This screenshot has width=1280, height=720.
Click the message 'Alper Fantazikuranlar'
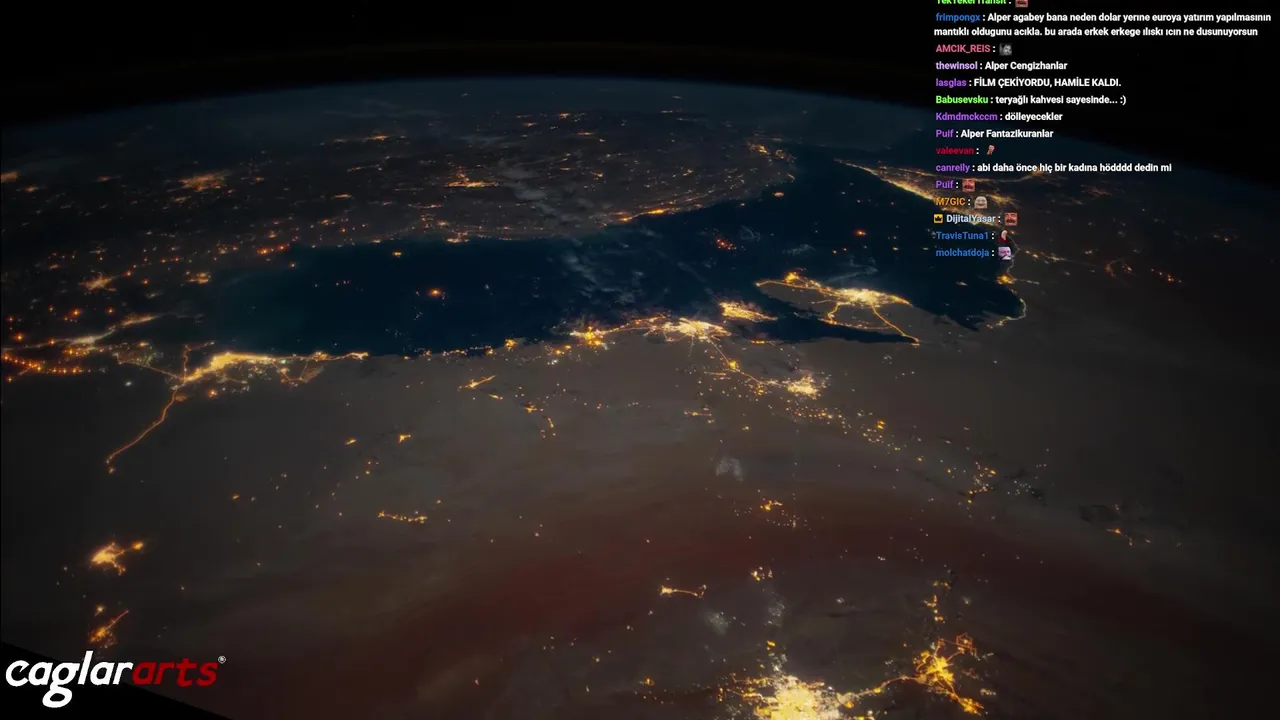coord(1007,134)
